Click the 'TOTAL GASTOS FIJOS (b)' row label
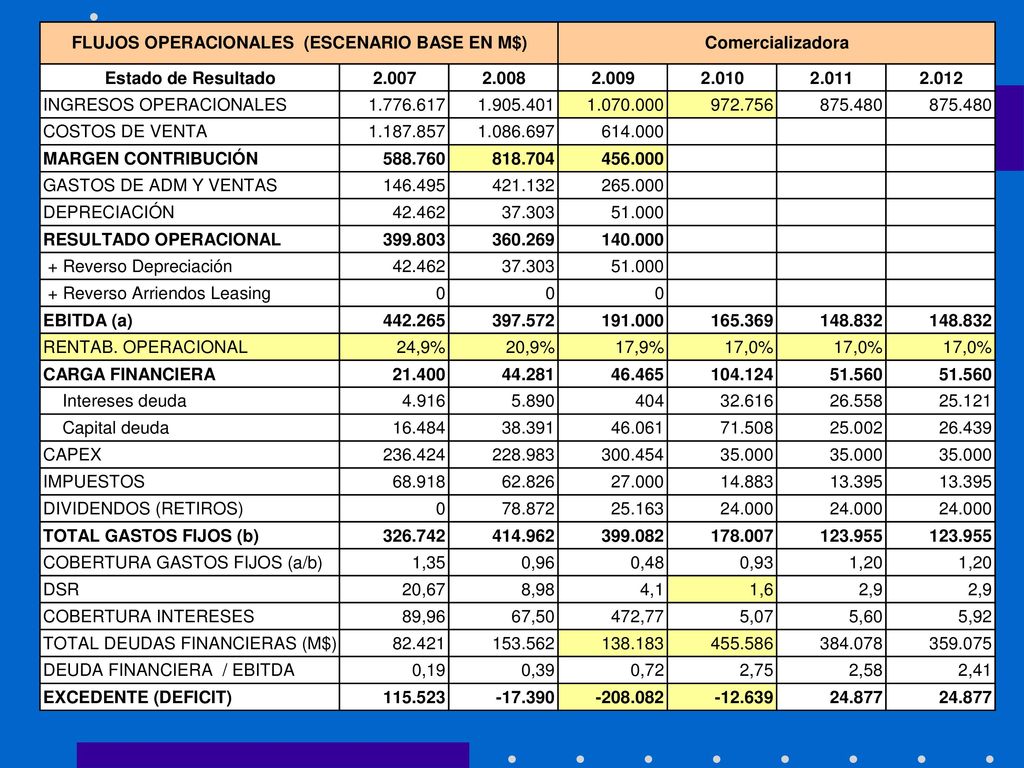Image resolution: width=1024 pixels, height=768 pixels. (x=151, y=536)
